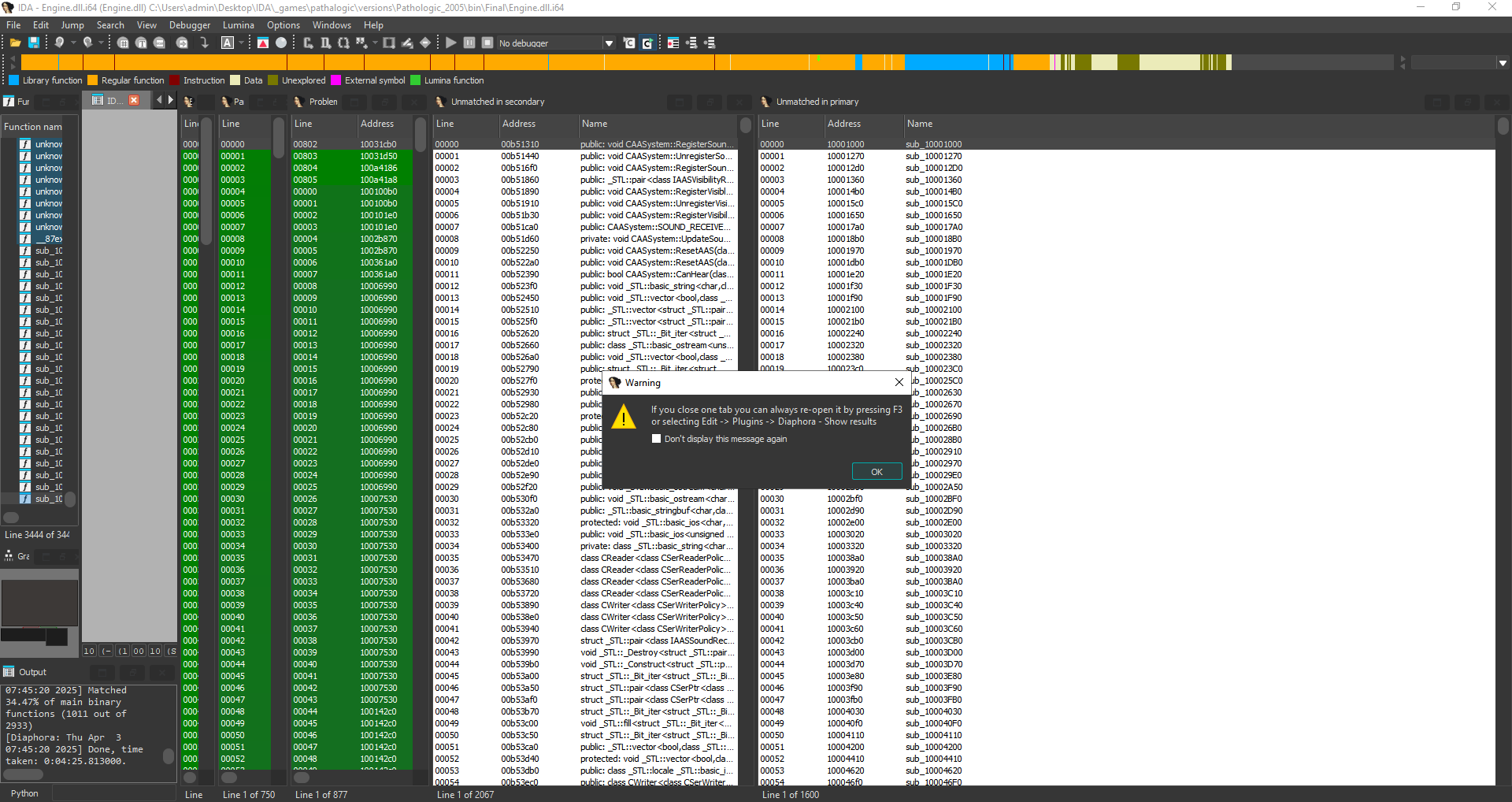Image resolution: width=1512 pixels, height=802 pixels.
Task: Click the Output panel icon
Action: (9, 671)
